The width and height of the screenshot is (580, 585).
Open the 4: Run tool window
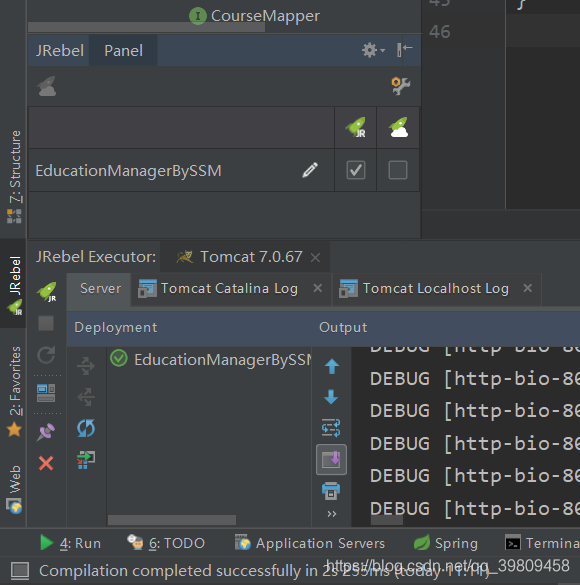tap(70, 543)
